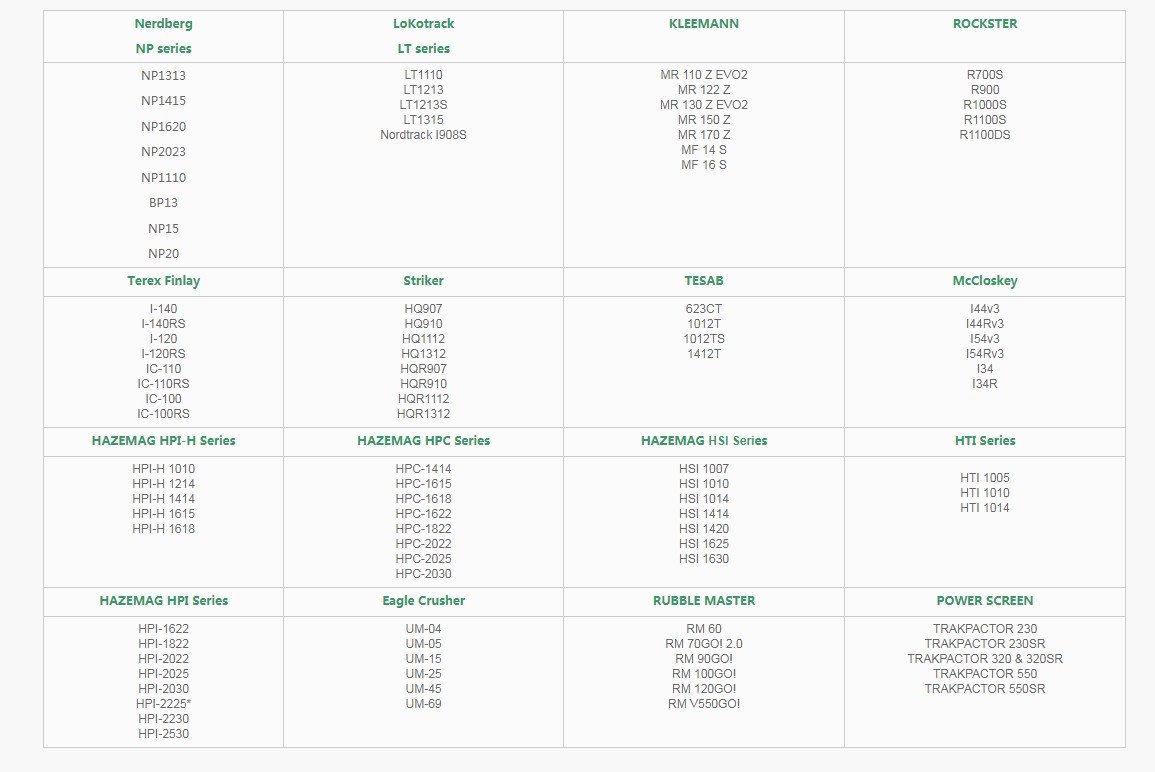Select the Eagle Crusher header
This screenshot has height=772, width=1155.
(x=424, y=601)
